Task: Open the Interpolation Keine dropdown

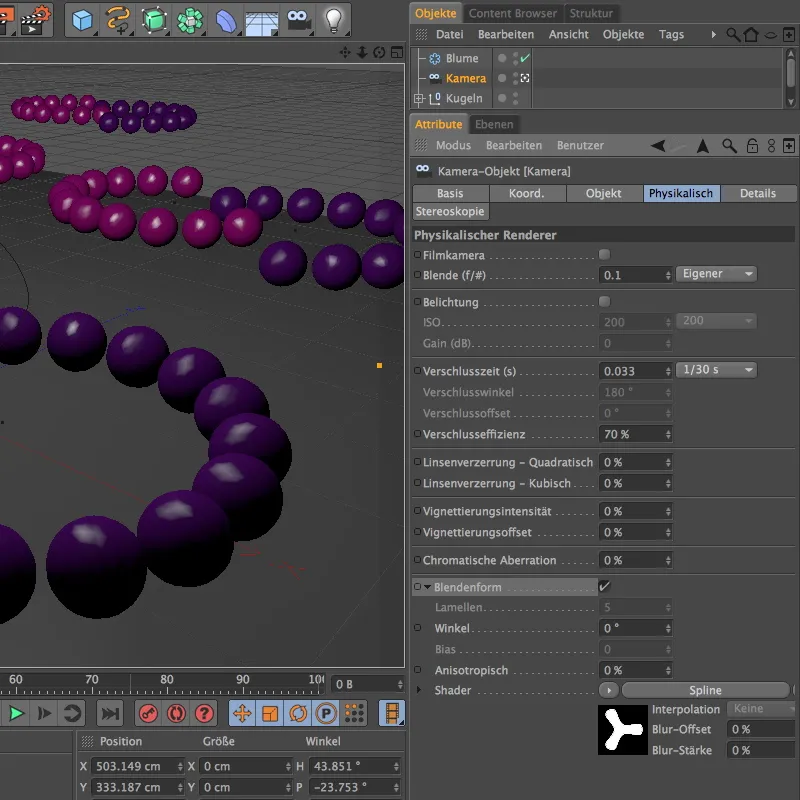Action: pos(760,709)
